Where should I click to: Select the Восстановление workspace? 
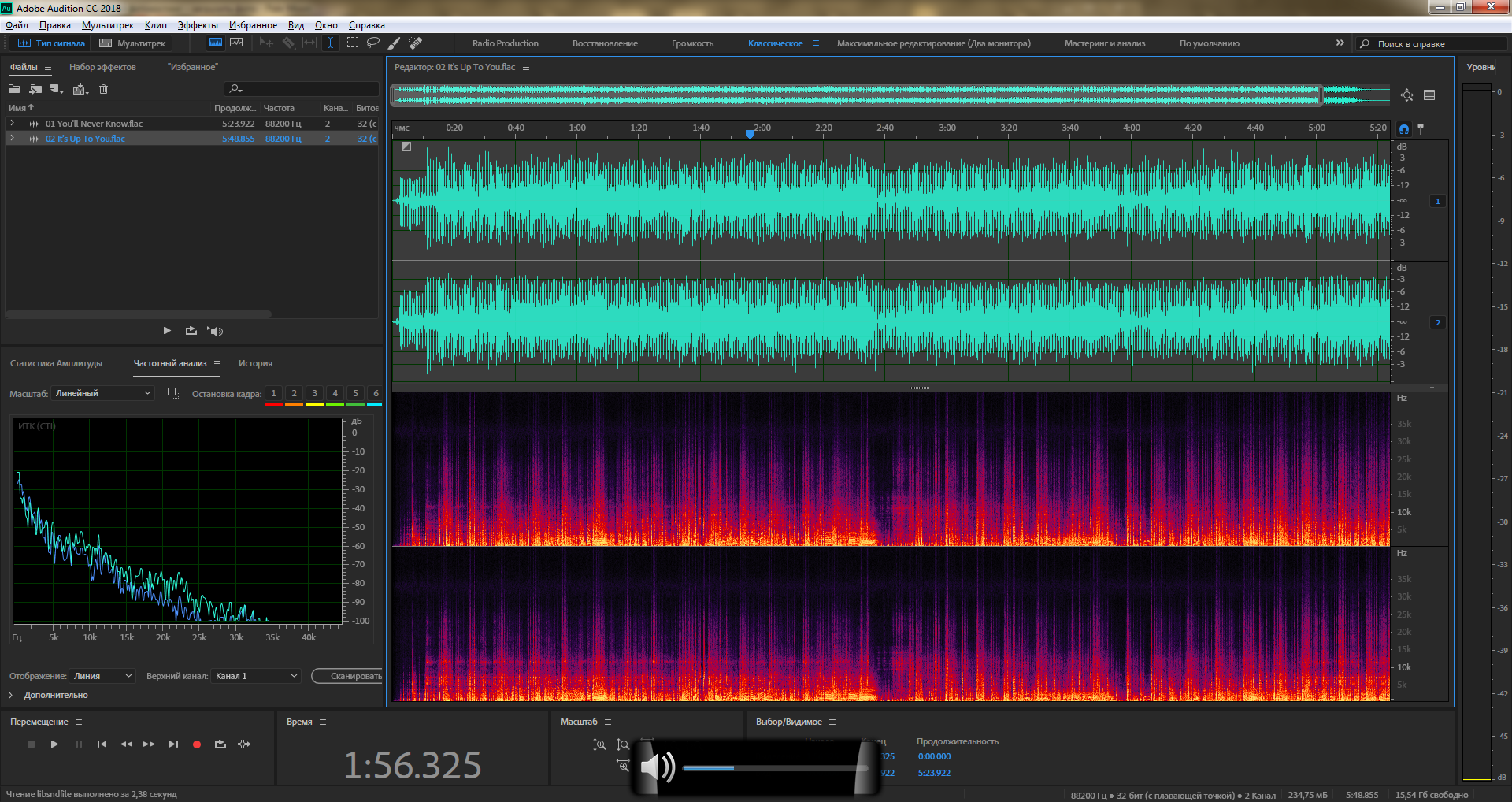605,43
